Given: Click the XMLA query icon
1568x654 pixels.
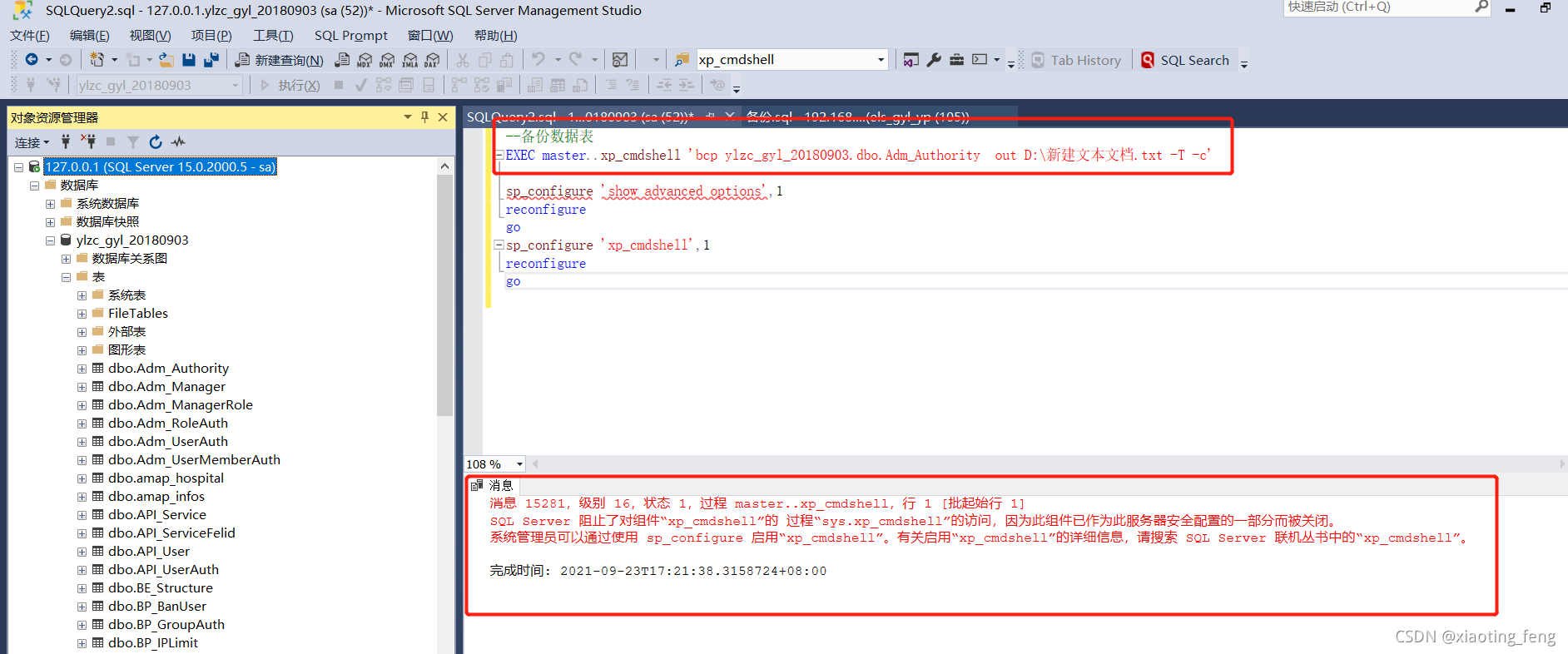Looking at the screenshot, I should coord(409,59).
